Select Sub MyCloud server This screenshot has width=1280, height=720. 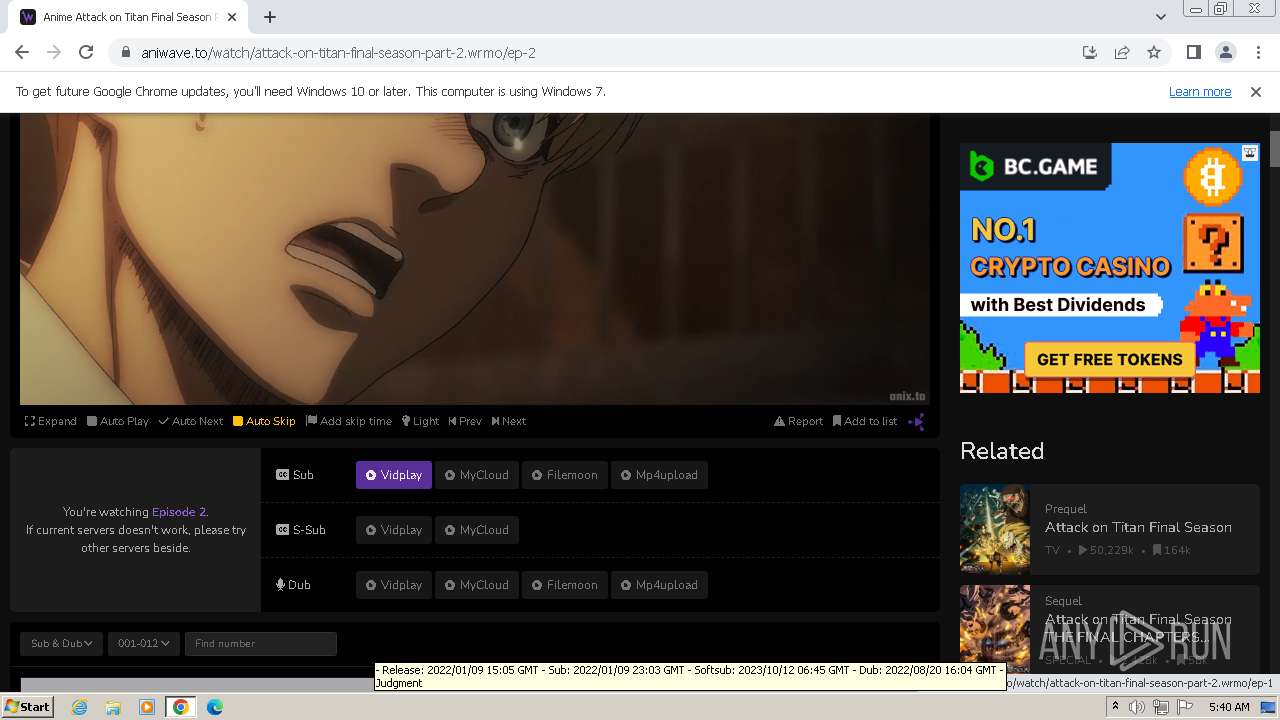point(477,475)
